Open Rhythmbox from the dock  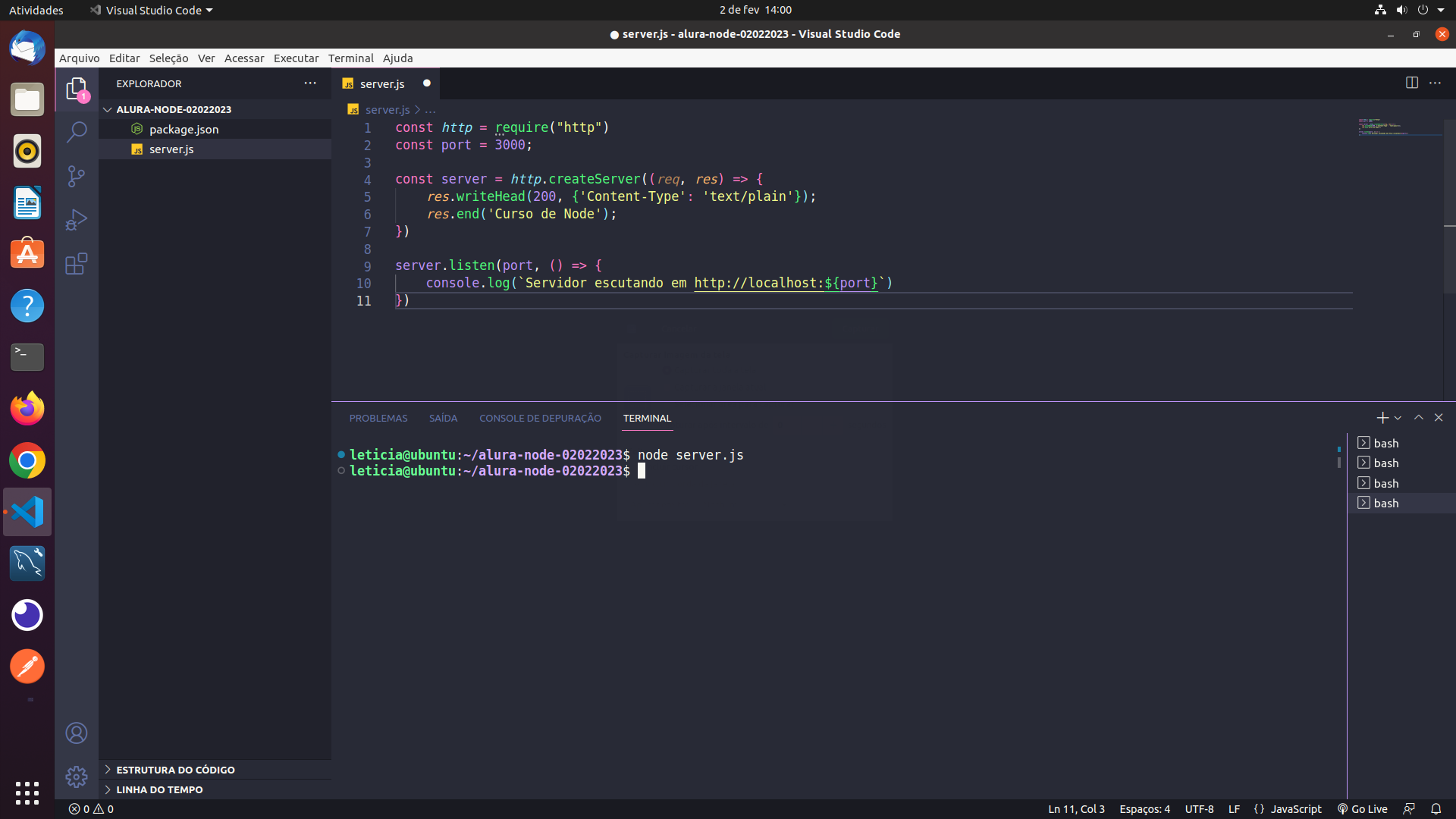[x=27, y=151]
